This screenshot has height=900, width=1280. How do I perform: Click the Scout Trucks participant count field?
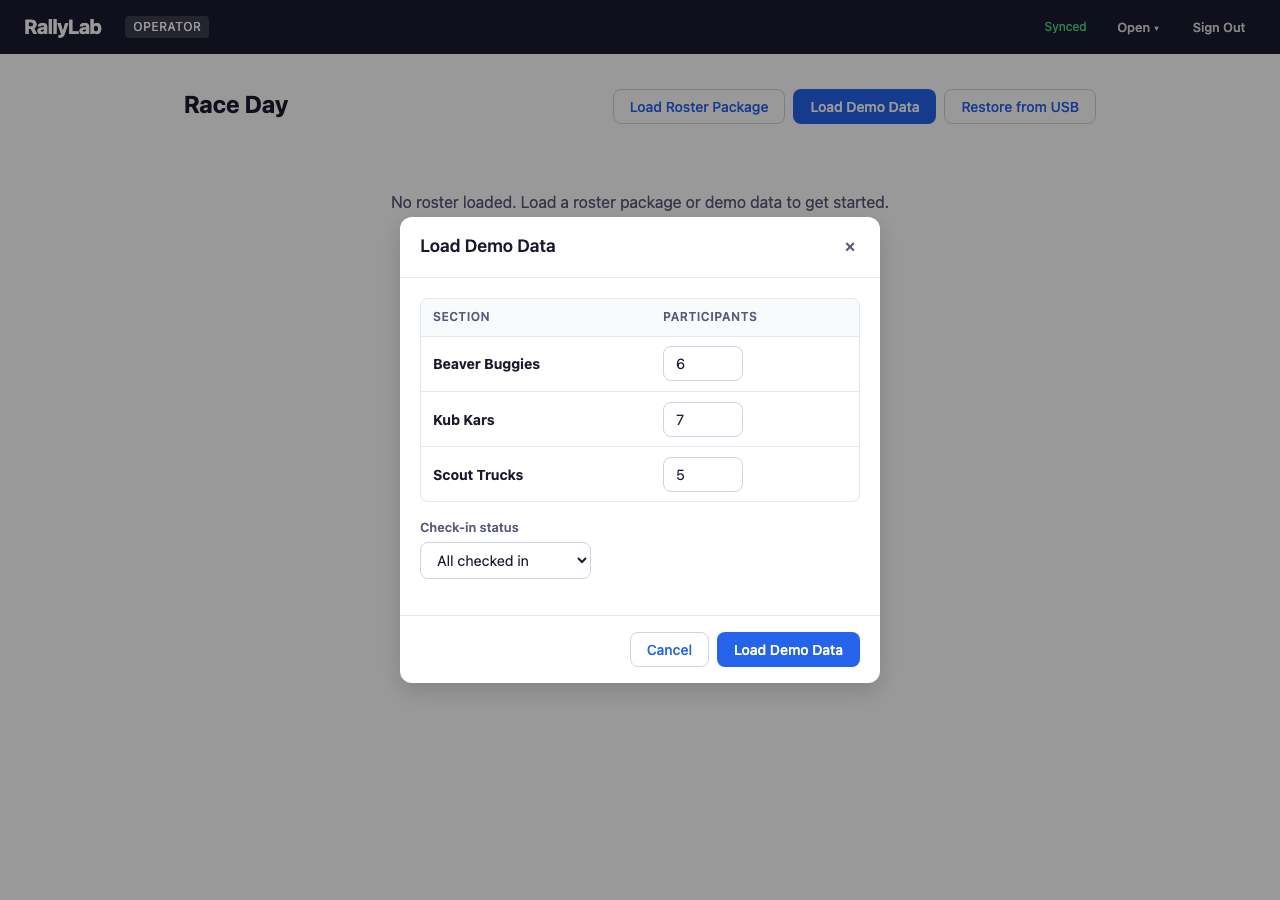click(702, 474)
